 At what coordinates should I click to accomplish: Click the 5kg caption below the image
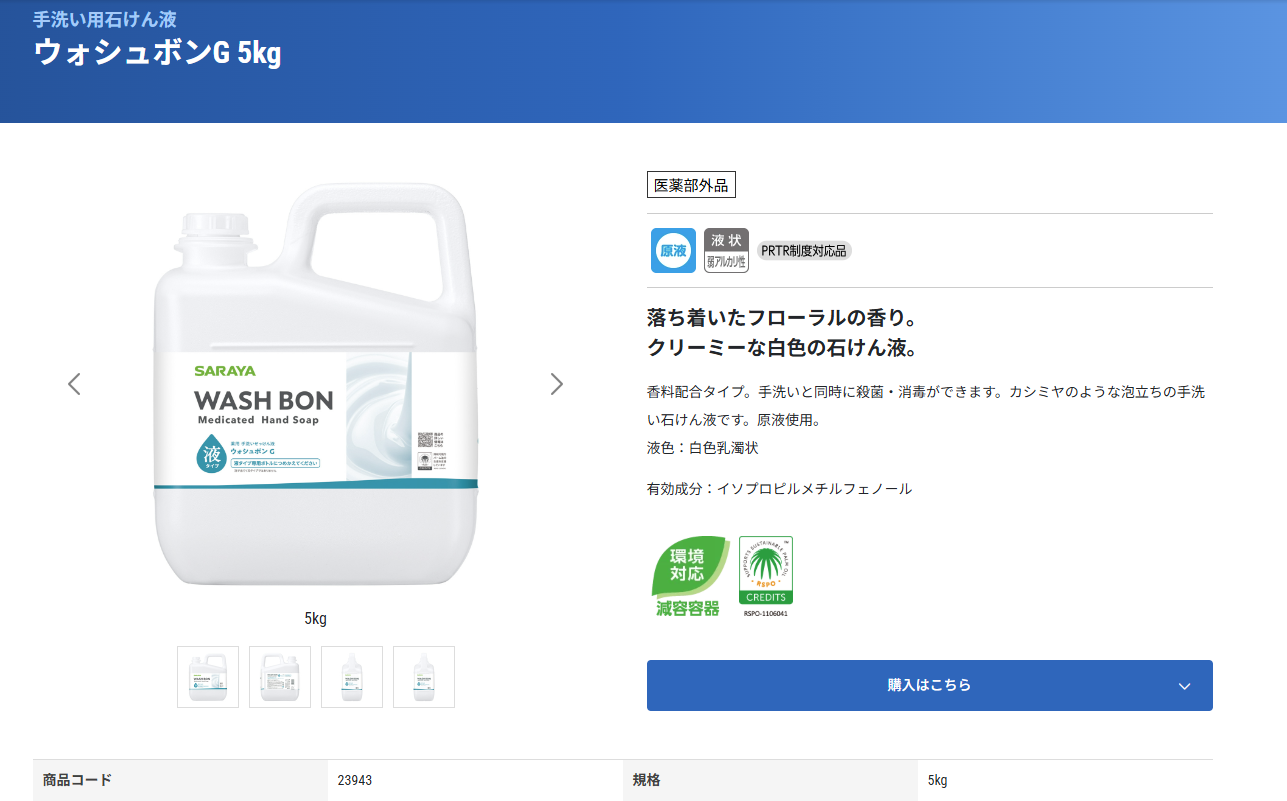click(315, 619)
